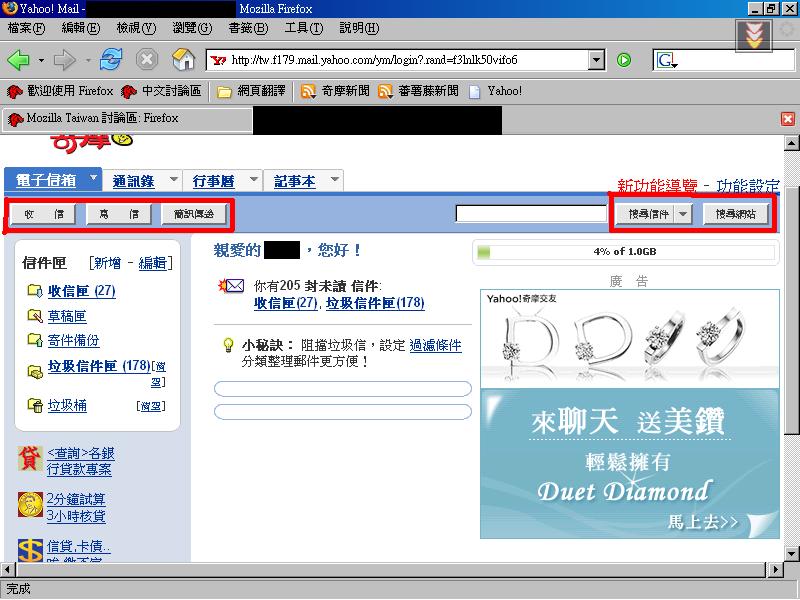Click inside the mail search text field

tap(531, 214)
